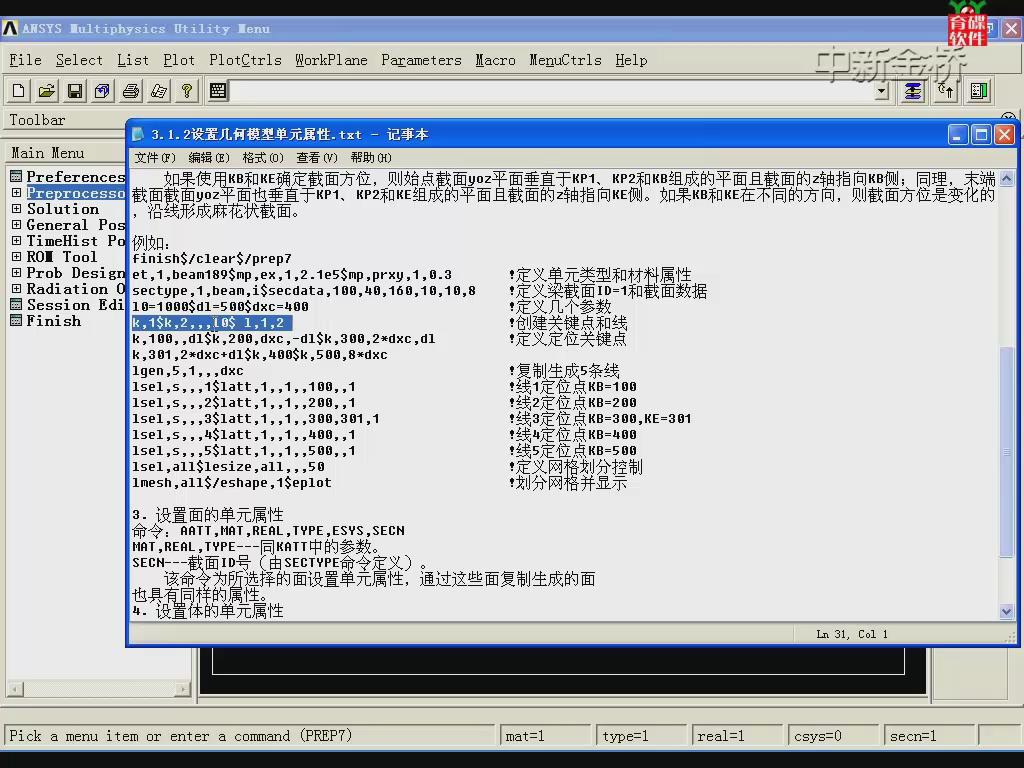
Task: Click the csys=0 status field
Action: coord(833,736)
